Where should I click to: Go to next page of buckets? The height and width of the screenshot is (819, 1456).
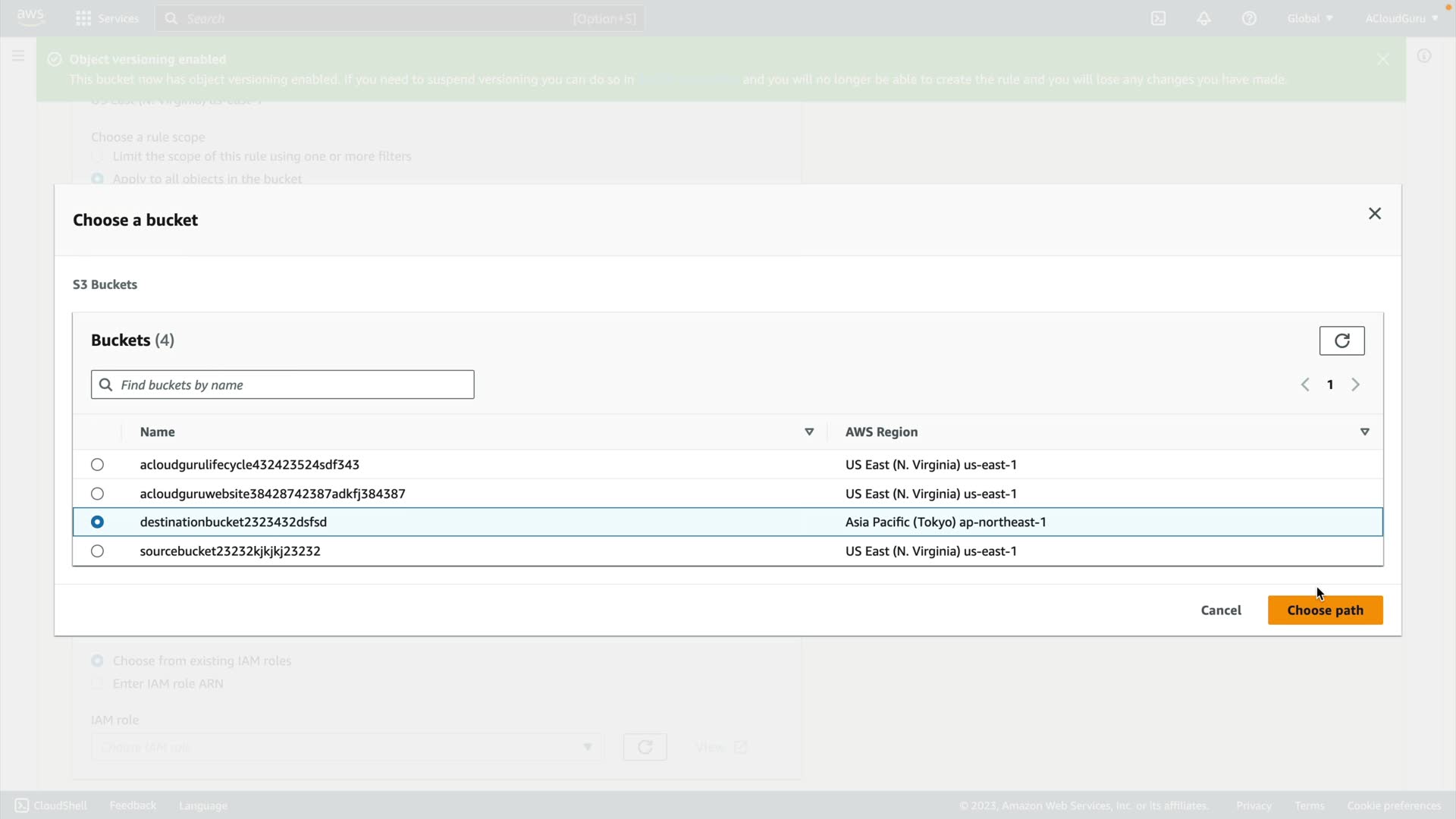pos(1355,385)
